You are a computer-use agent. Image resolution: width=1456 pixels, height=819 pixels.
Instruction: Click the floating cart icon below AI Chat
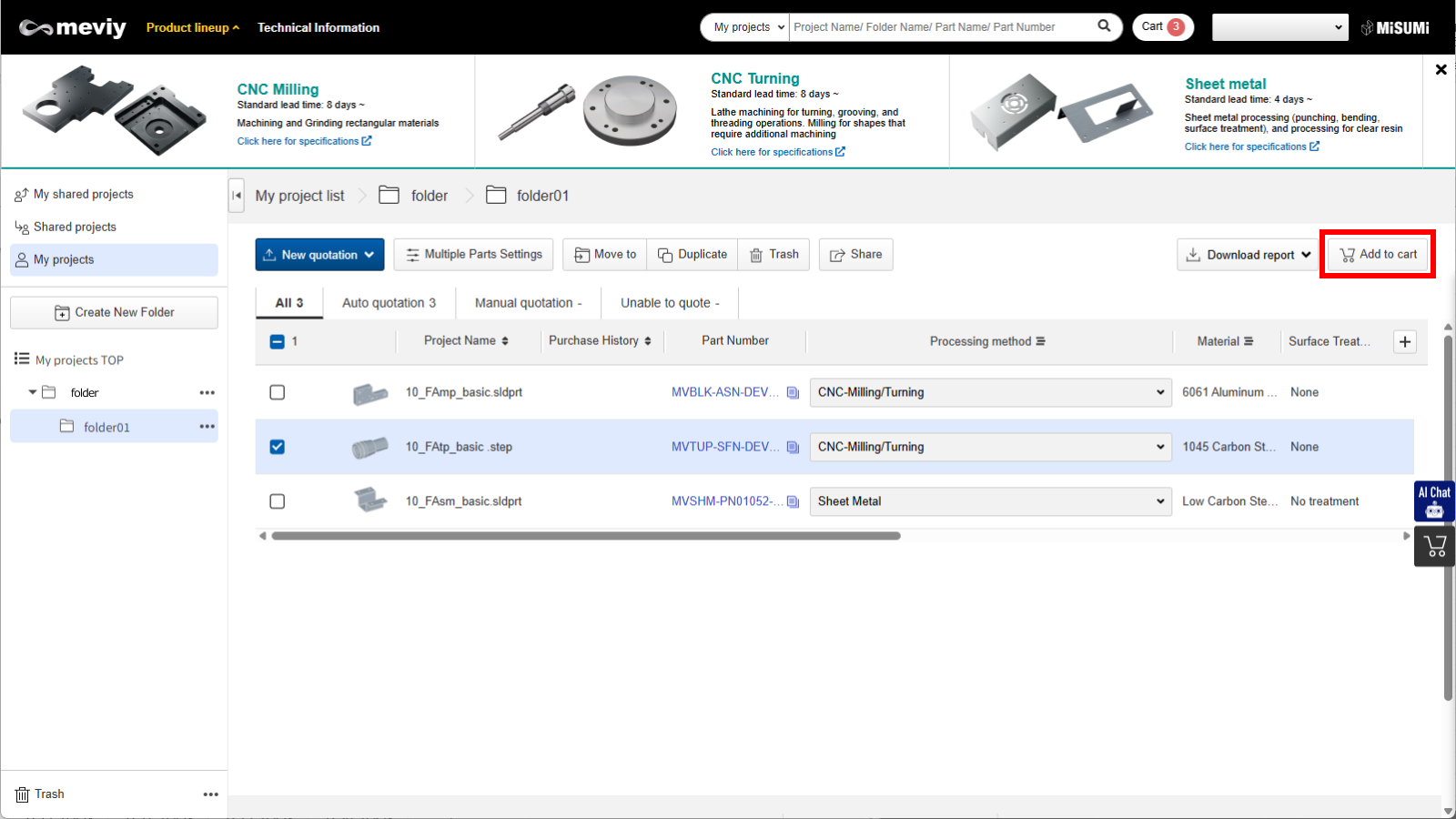coord(1435,546)
